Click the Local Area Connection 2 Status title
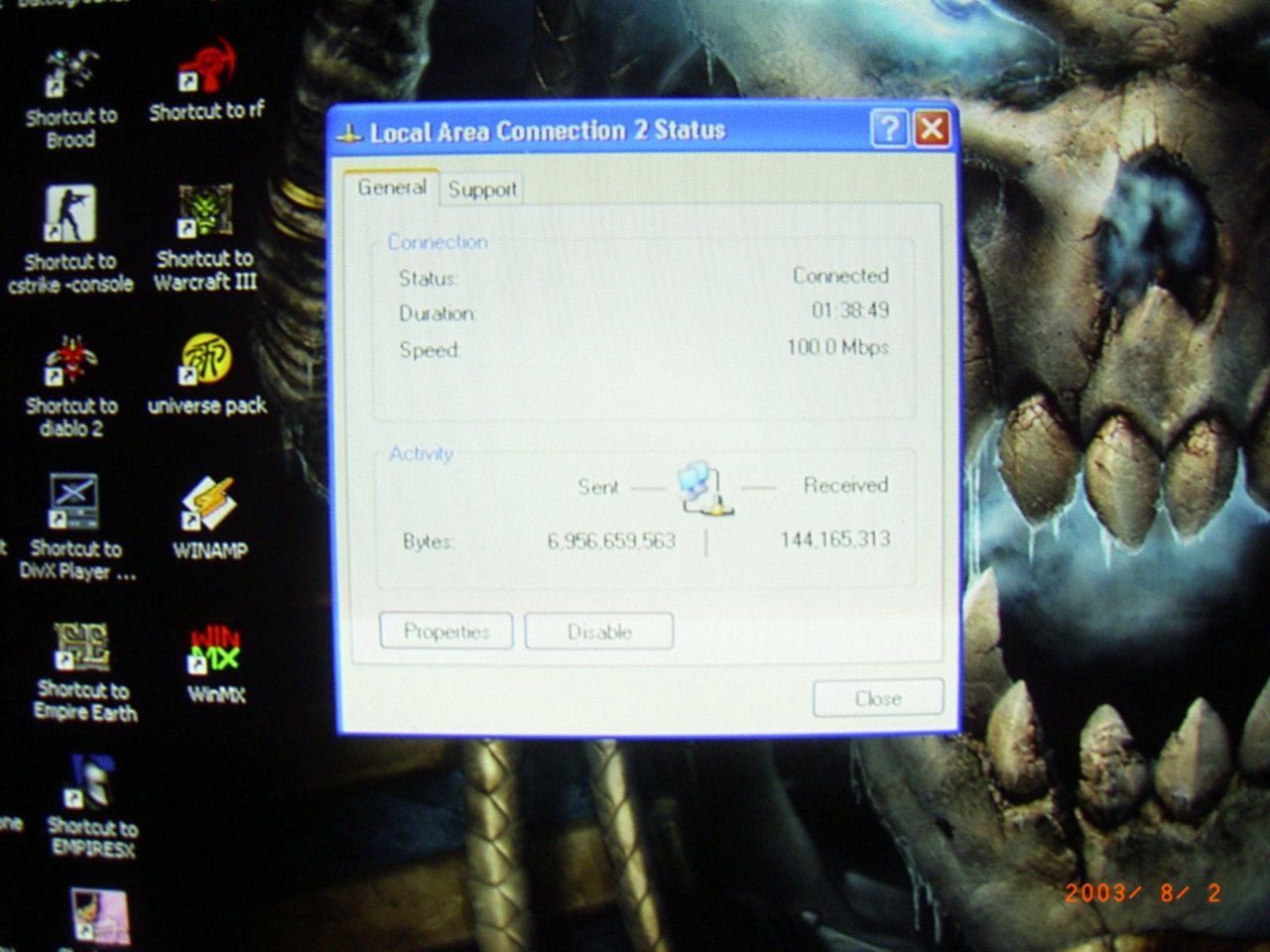Viewport: 1270px width, 952px height. [548, 131]
